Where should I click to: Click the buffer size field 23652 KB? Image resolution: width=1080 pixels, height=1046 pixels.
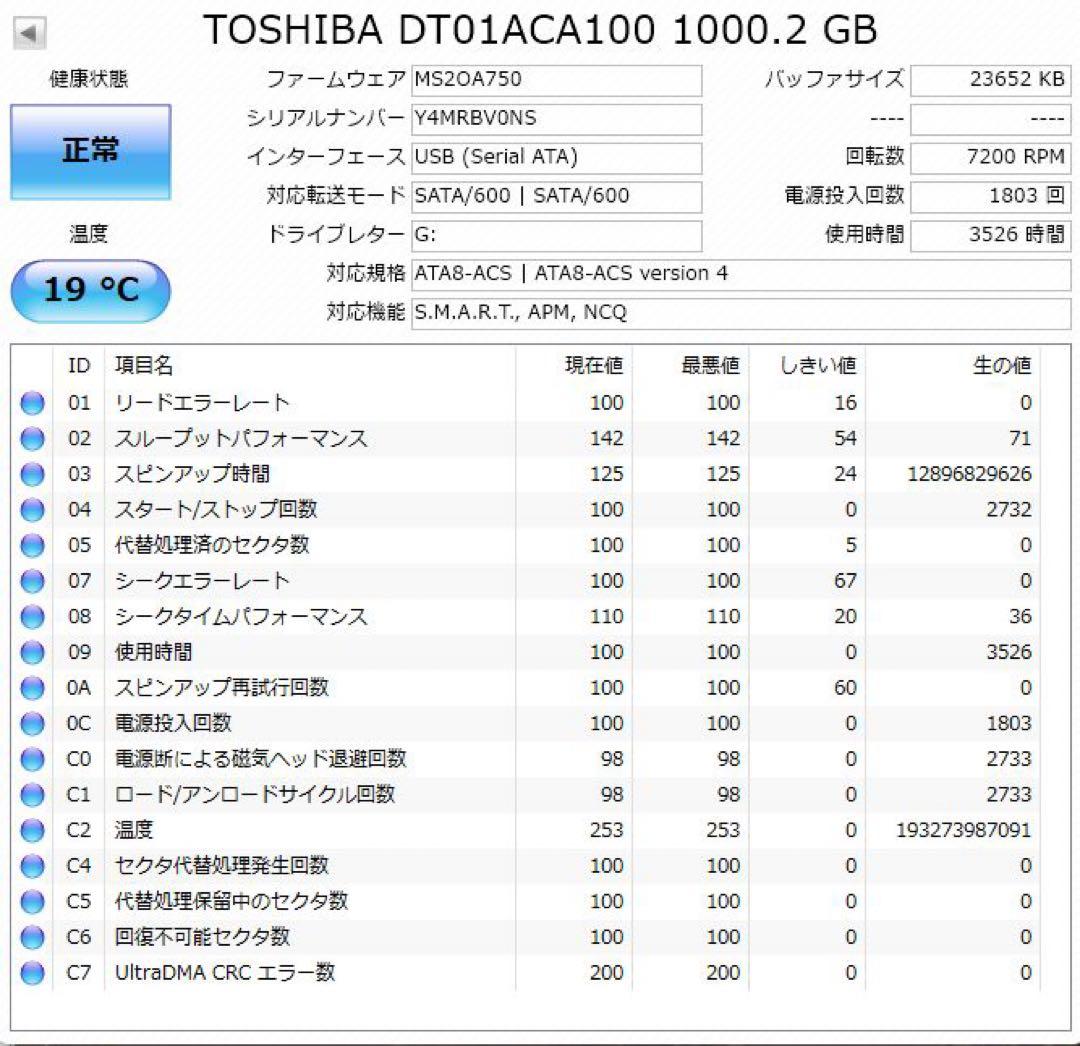[x=990, y=80]
